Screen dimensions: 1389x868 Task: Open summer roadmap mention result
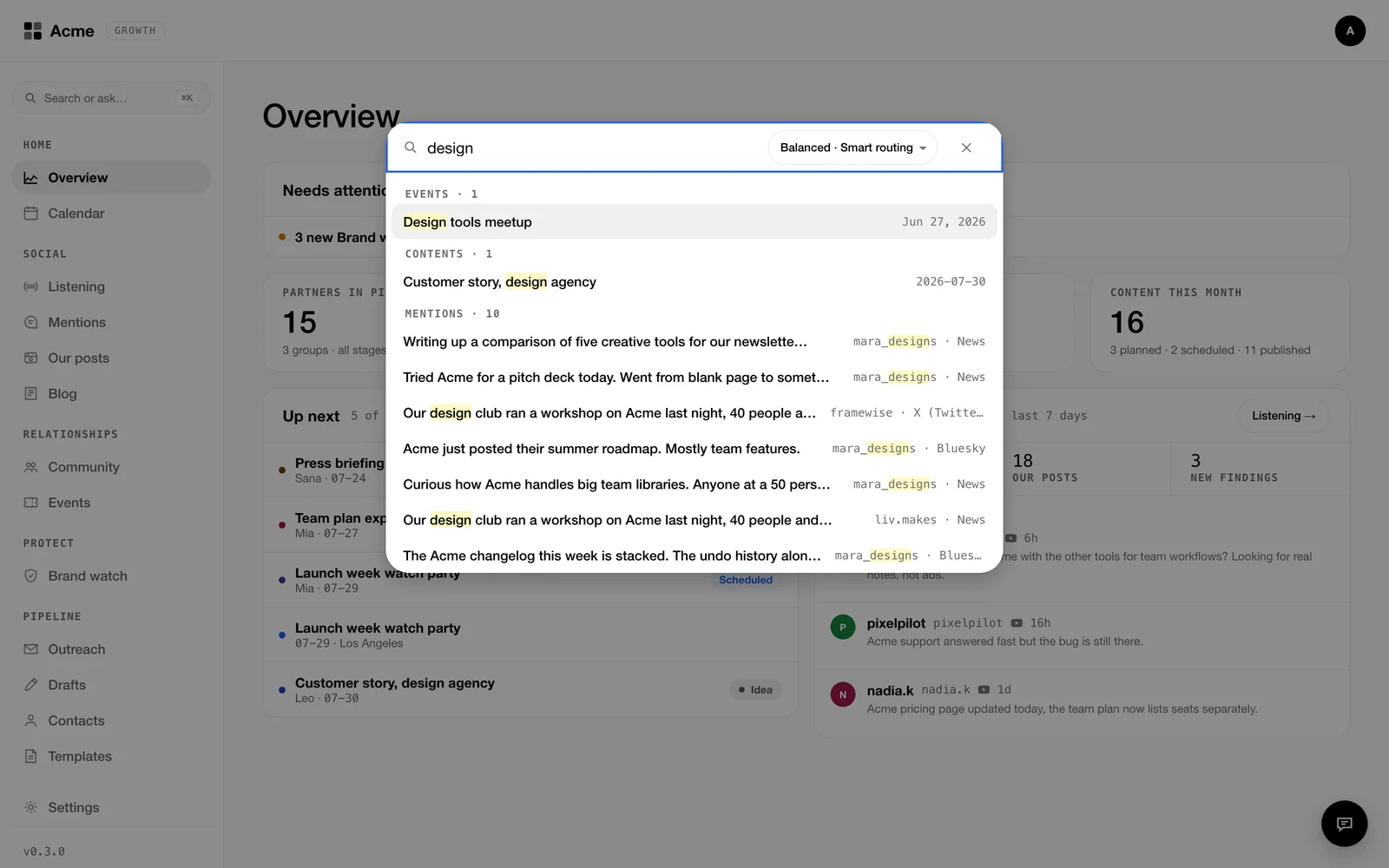click(694, 449)
